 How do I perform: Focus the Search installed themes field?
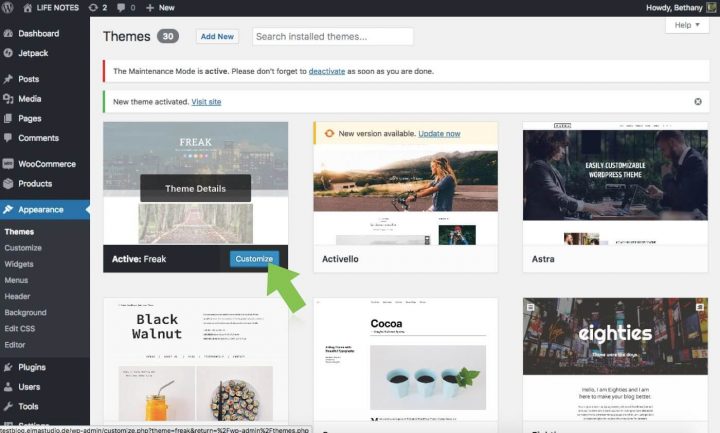(x=332, y=37)
